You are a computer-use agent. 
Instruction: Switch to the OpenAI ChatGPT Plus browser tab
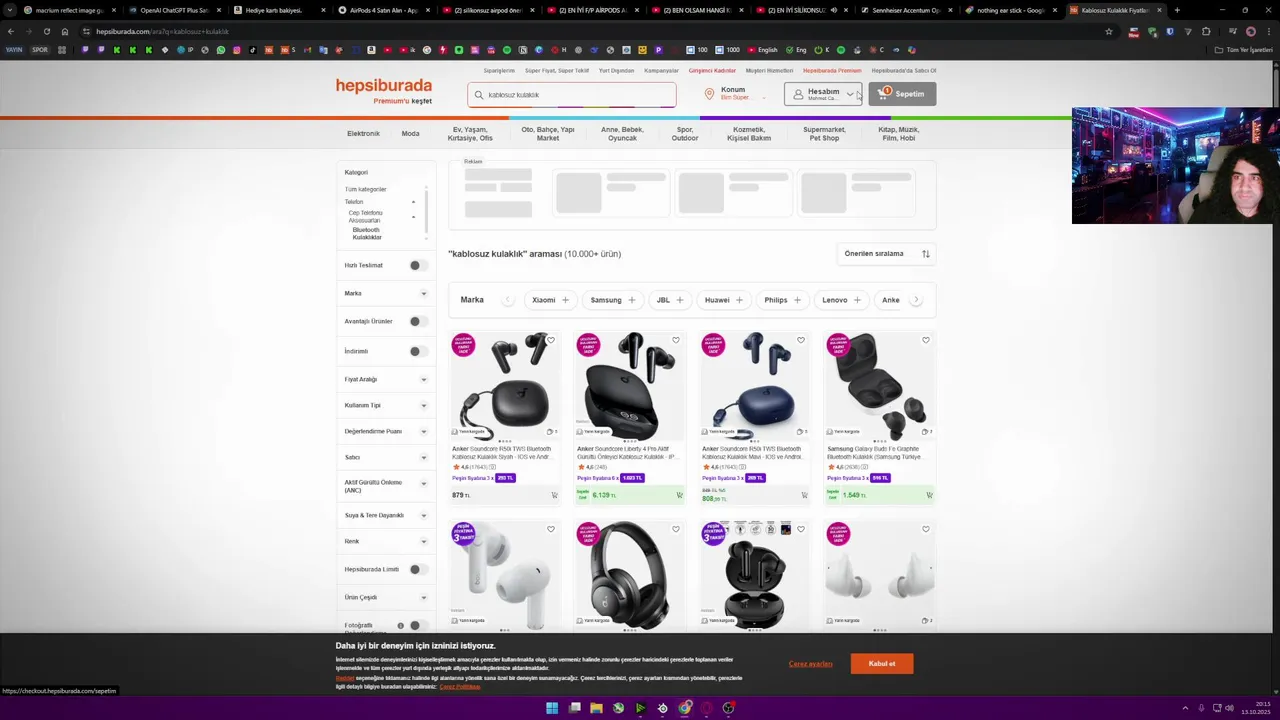pos(174,10)
